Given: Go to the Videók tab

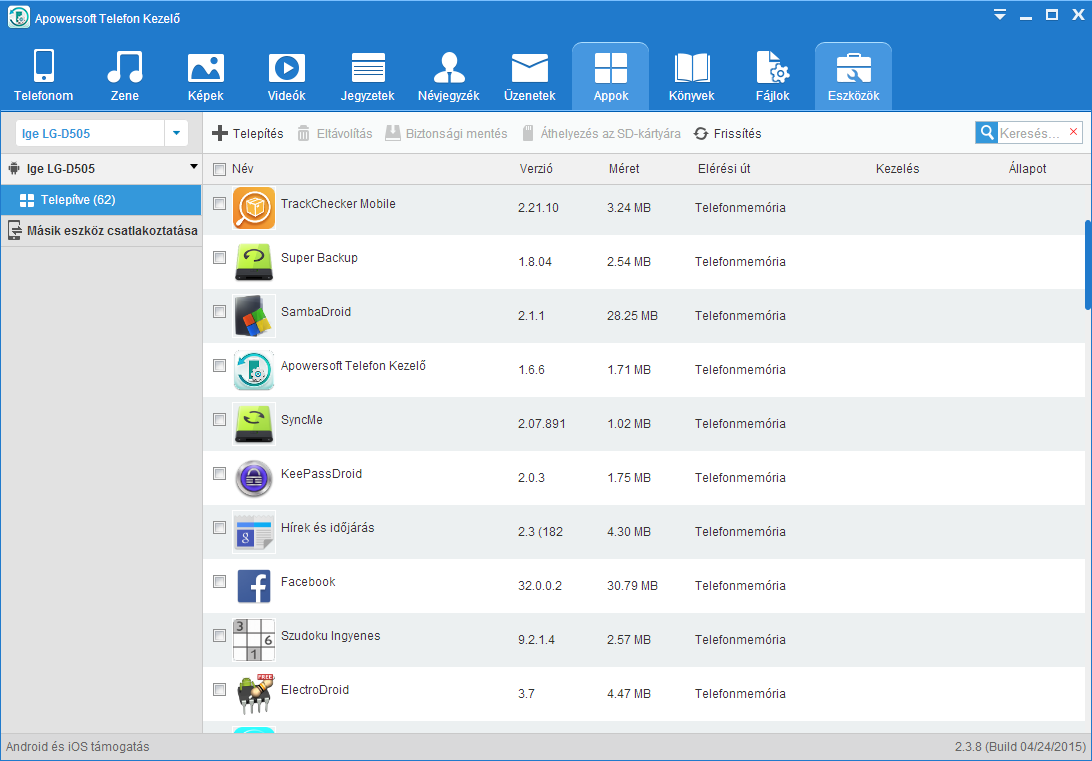Looking at the screenshot, I should (286, 76).
